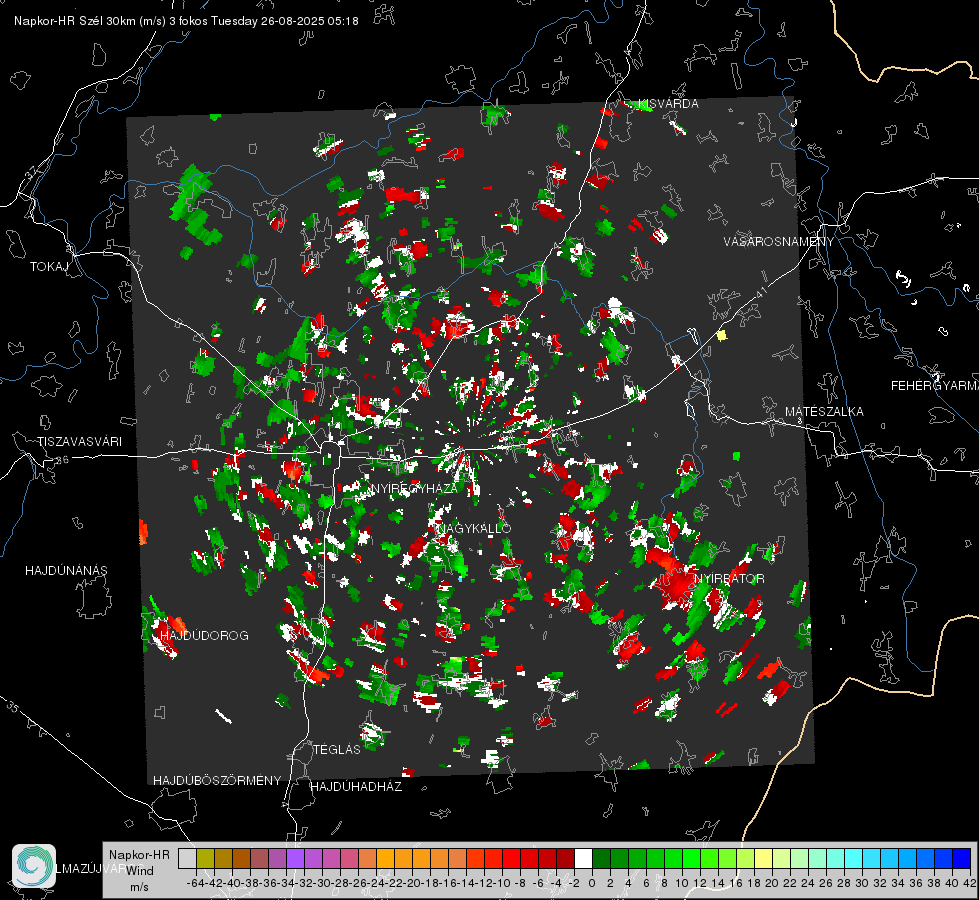Click the white zero swatch in the legend
Image resolution: width=979 pixels, height=900 pixels.
pyautogui.click(x=583, y=858)
